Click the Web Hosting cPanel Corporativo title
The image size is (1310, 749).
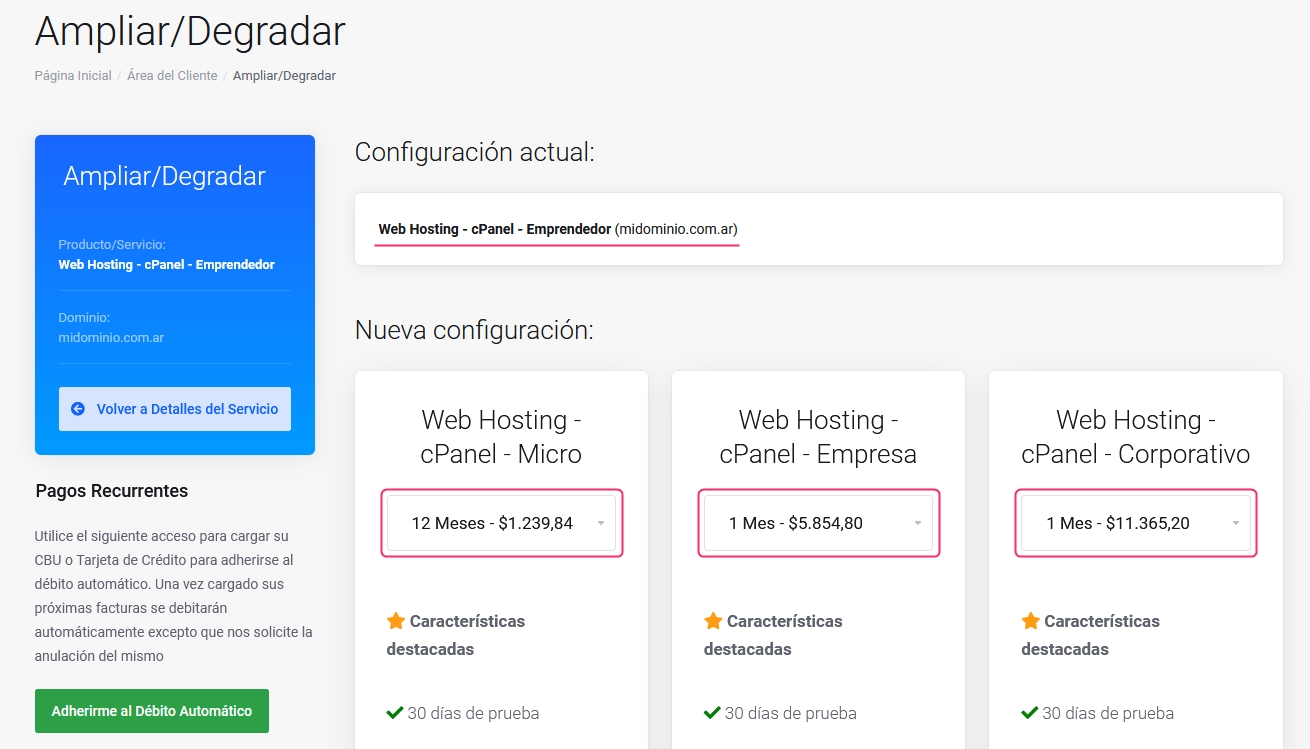1135,436
